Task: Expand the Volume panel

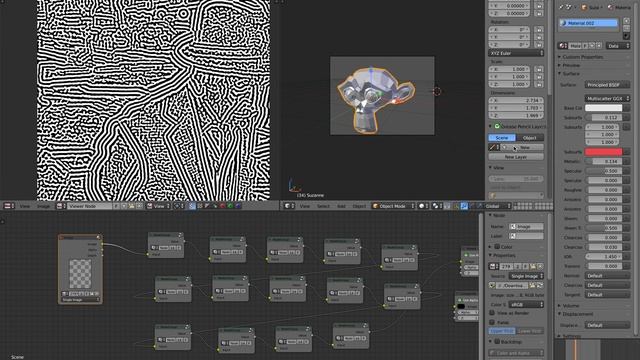Action: pos(570,305)
